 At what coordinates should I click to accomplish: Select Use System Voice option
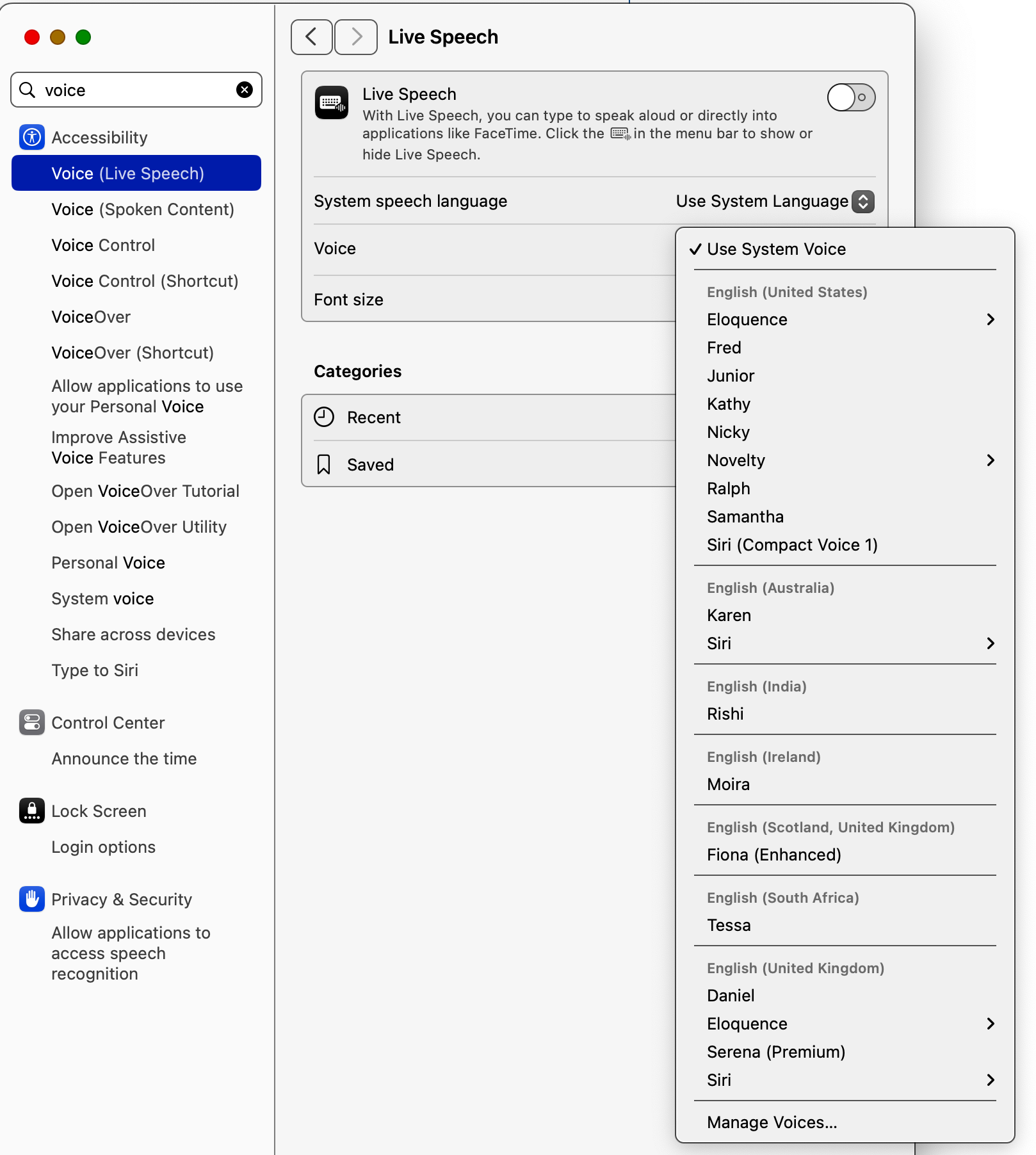pyautogui.click(x=776, y=249)
